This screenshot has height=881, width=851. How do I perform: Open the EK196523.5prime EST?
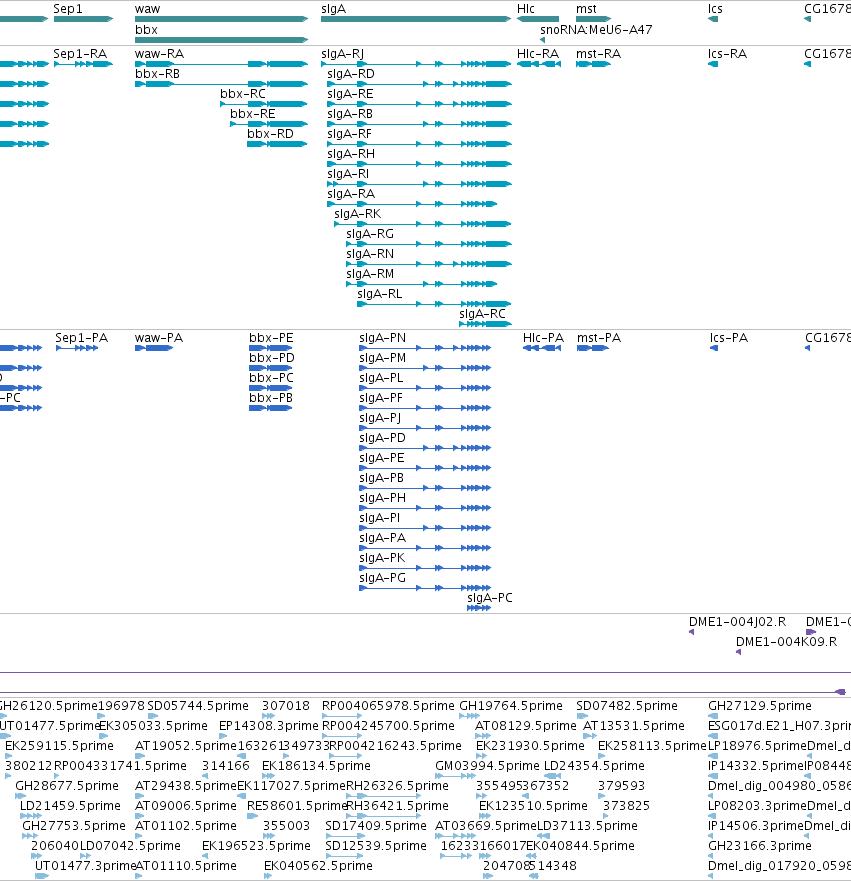click(205, 856)
